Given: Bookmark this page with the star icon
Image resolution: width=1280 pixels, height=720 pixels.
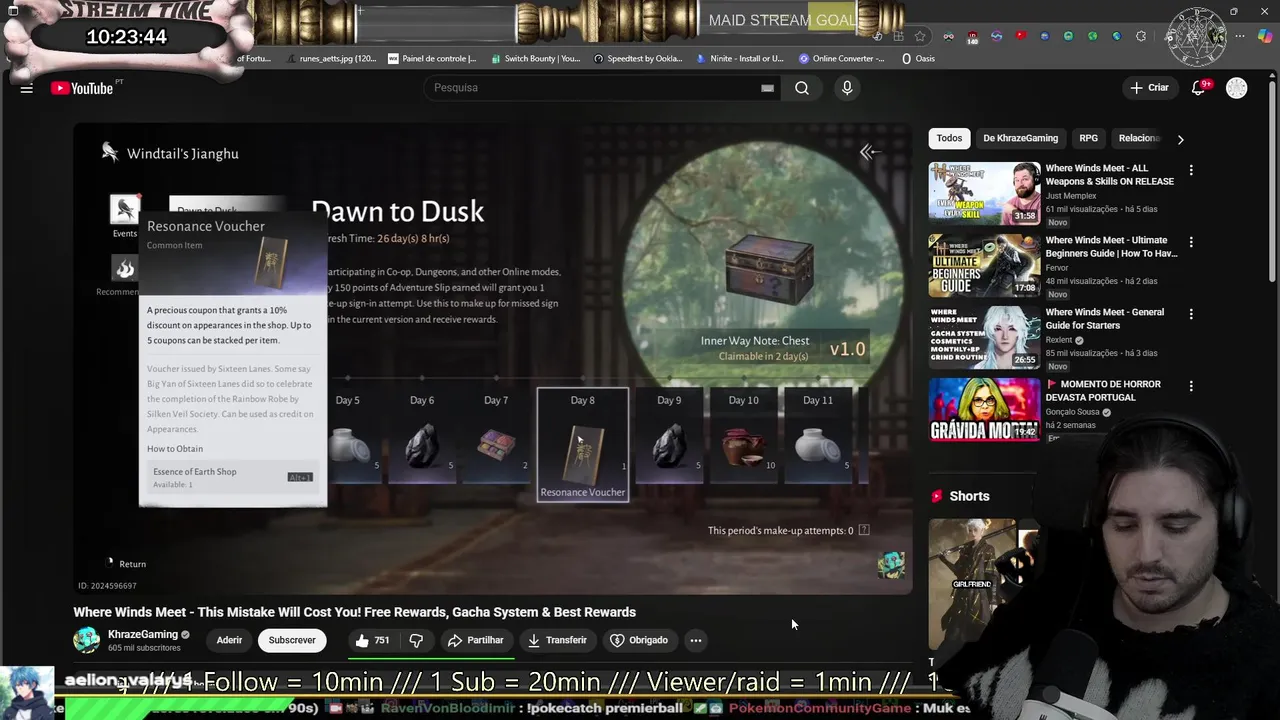Looking at the screenshot, I should click(920, 36).
